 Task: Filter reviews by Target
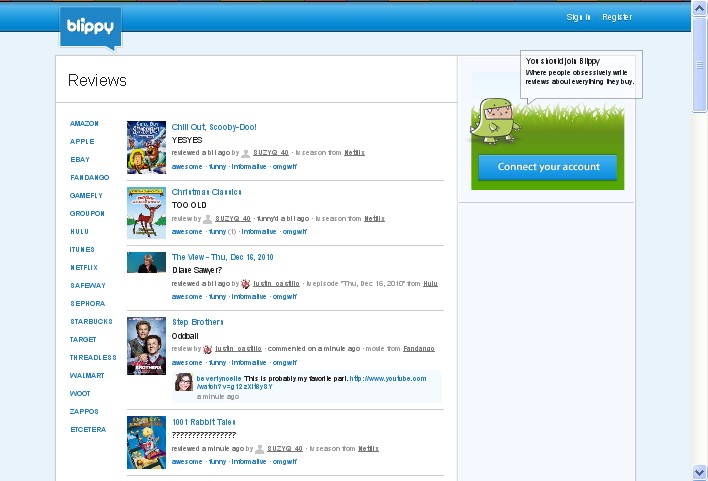pyautogui.click(x=83, y=339)
